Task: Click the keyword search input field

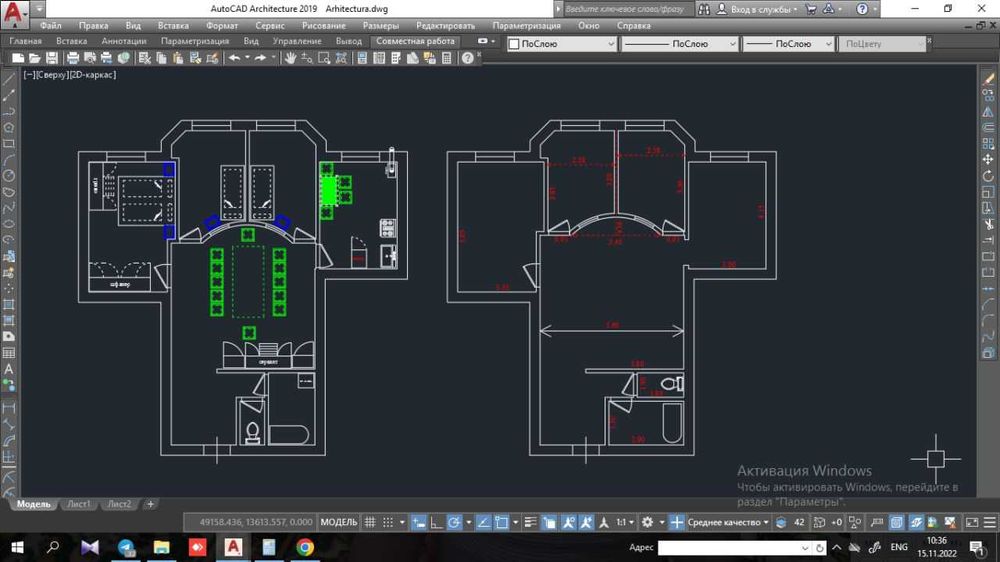Action: click(x=624, y=9)
